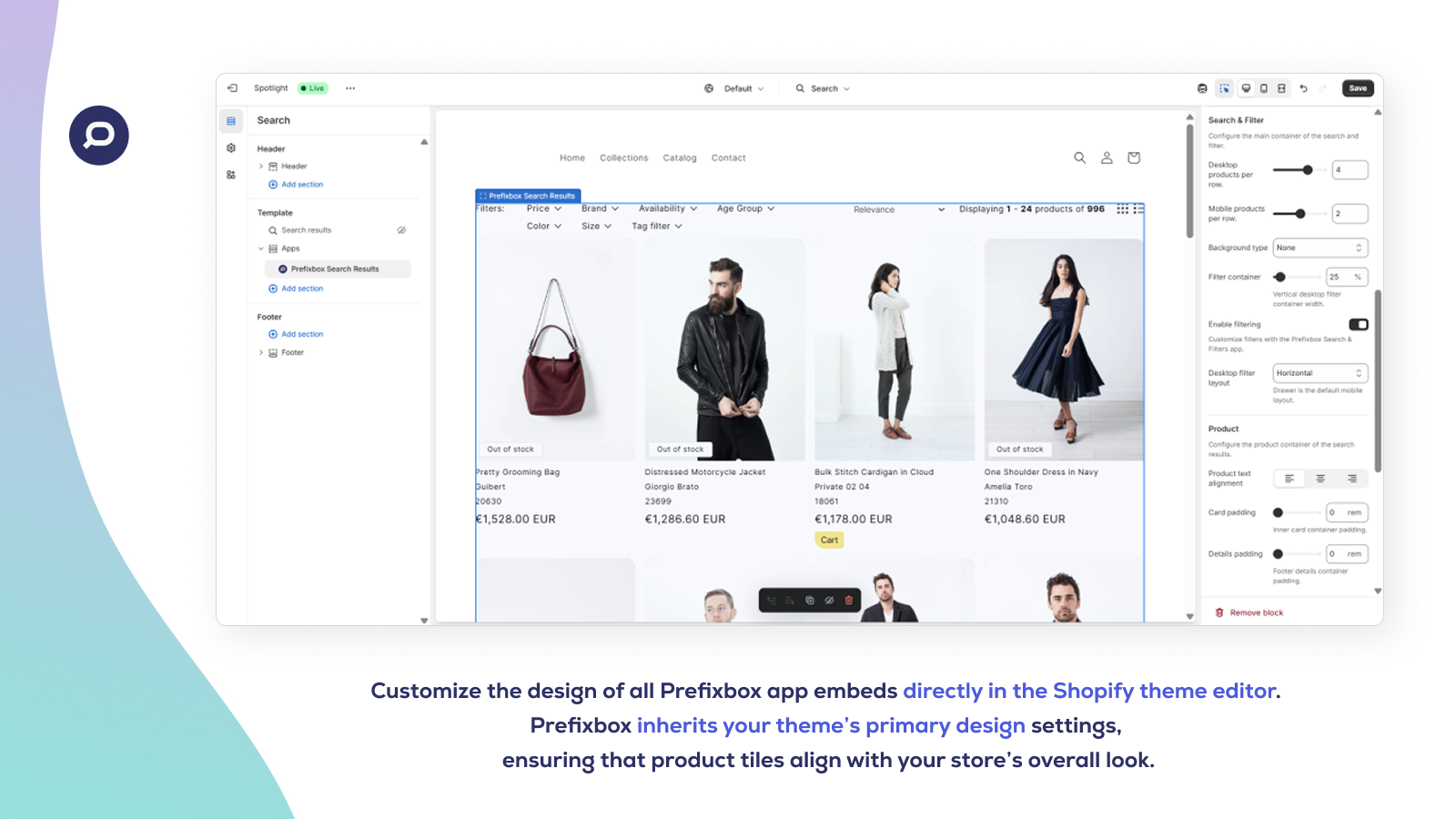Image resolution: width=1456 pixels, height=819 pixels.
Task: Click the Undo arrow icon
Action: [x=1304, y=88]
